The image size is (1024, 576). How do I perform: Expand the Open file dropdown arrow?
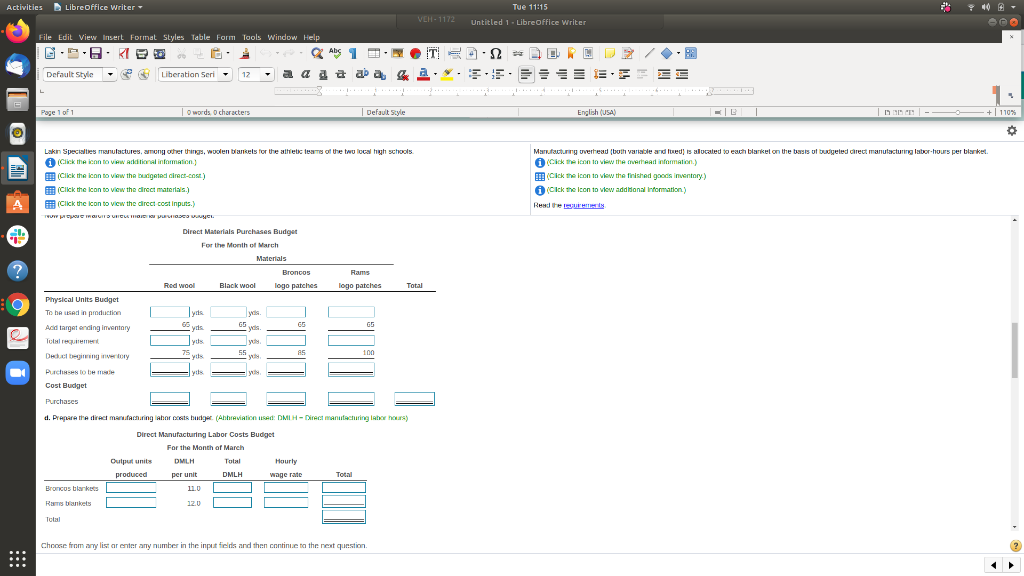pos(84,54)
